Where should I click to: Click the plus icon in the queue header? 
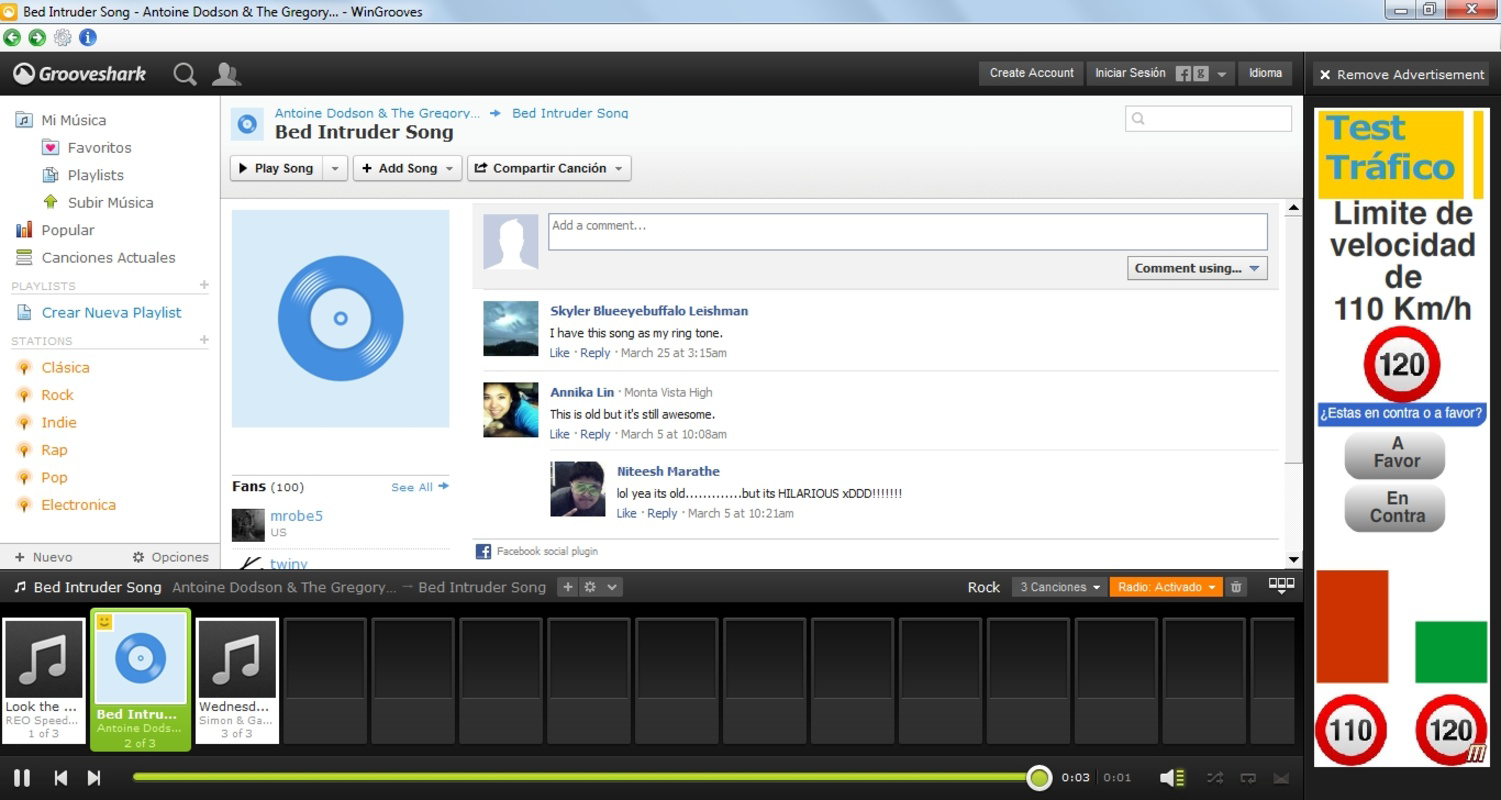pos(568,587)
